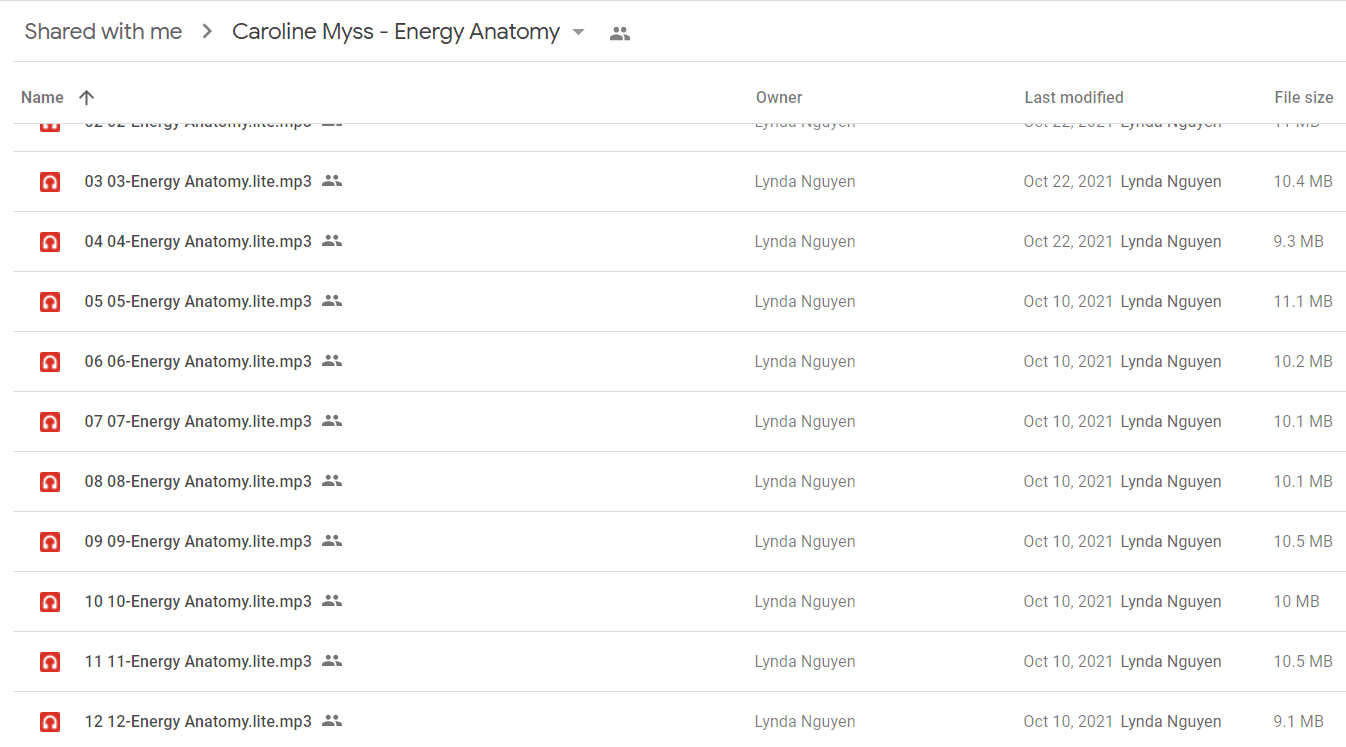Image resolution: width=1346 pixels, height=747 pixels.
Task: Click the audio icon for 05 05-Energy Anatomy
Action: click(49, 302)
